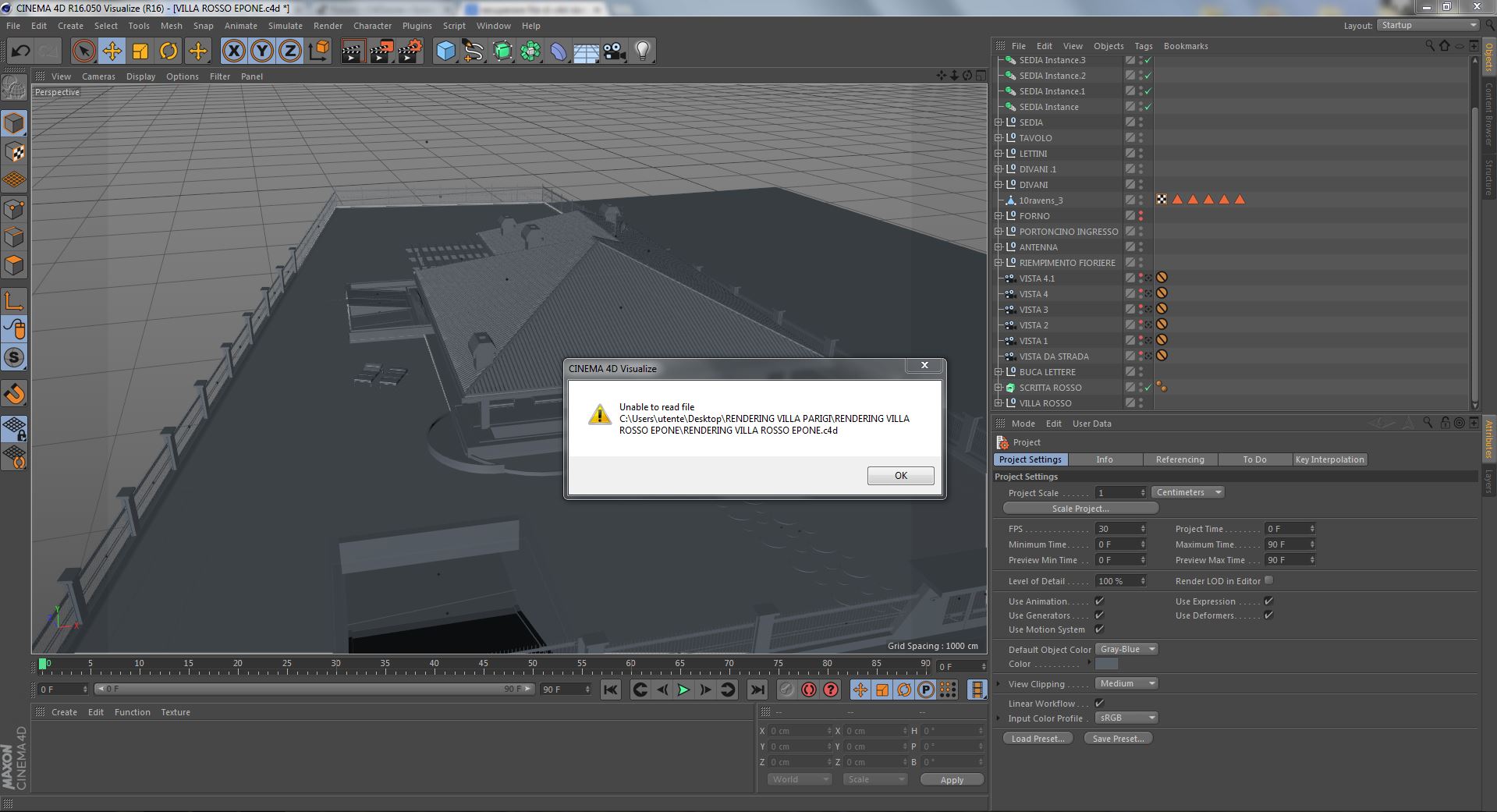Open the Centimeters unit dropdown
1497x812 pixels.
click(x=1187, y=493)
